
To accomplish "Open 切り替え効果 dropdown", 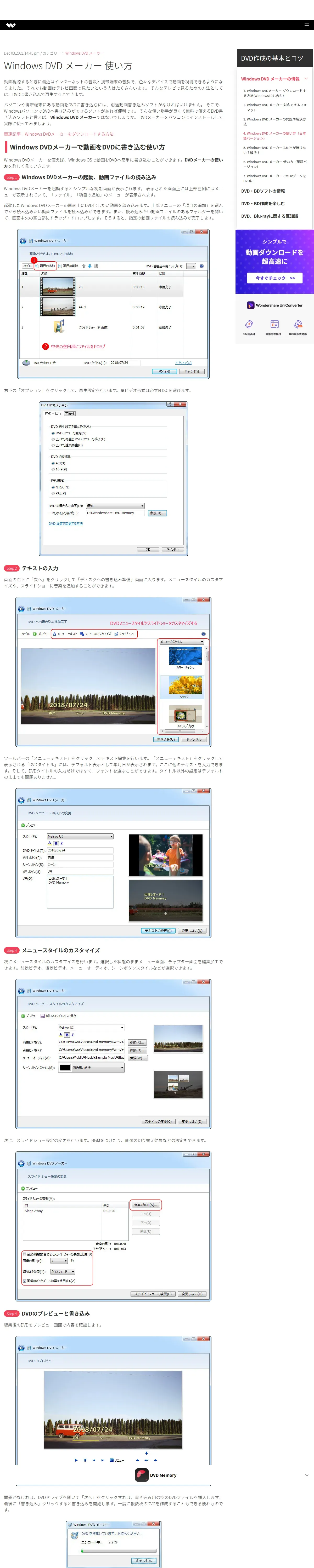I will click(x=63, y=1272).
